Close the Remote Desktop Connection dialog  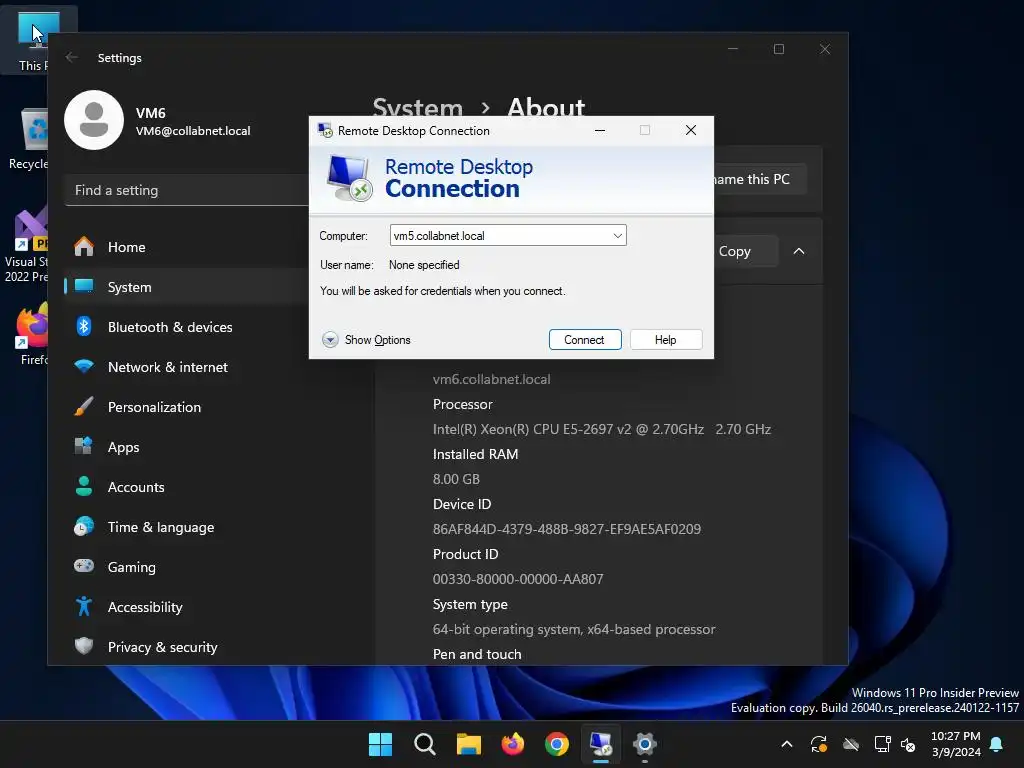(x=691, y=131)
